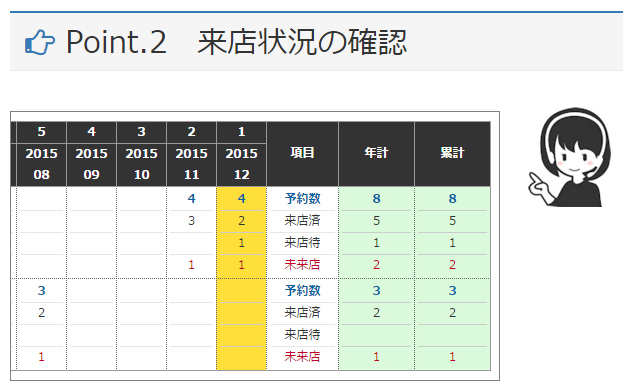Select the 年計 column header

coord(376,154)
